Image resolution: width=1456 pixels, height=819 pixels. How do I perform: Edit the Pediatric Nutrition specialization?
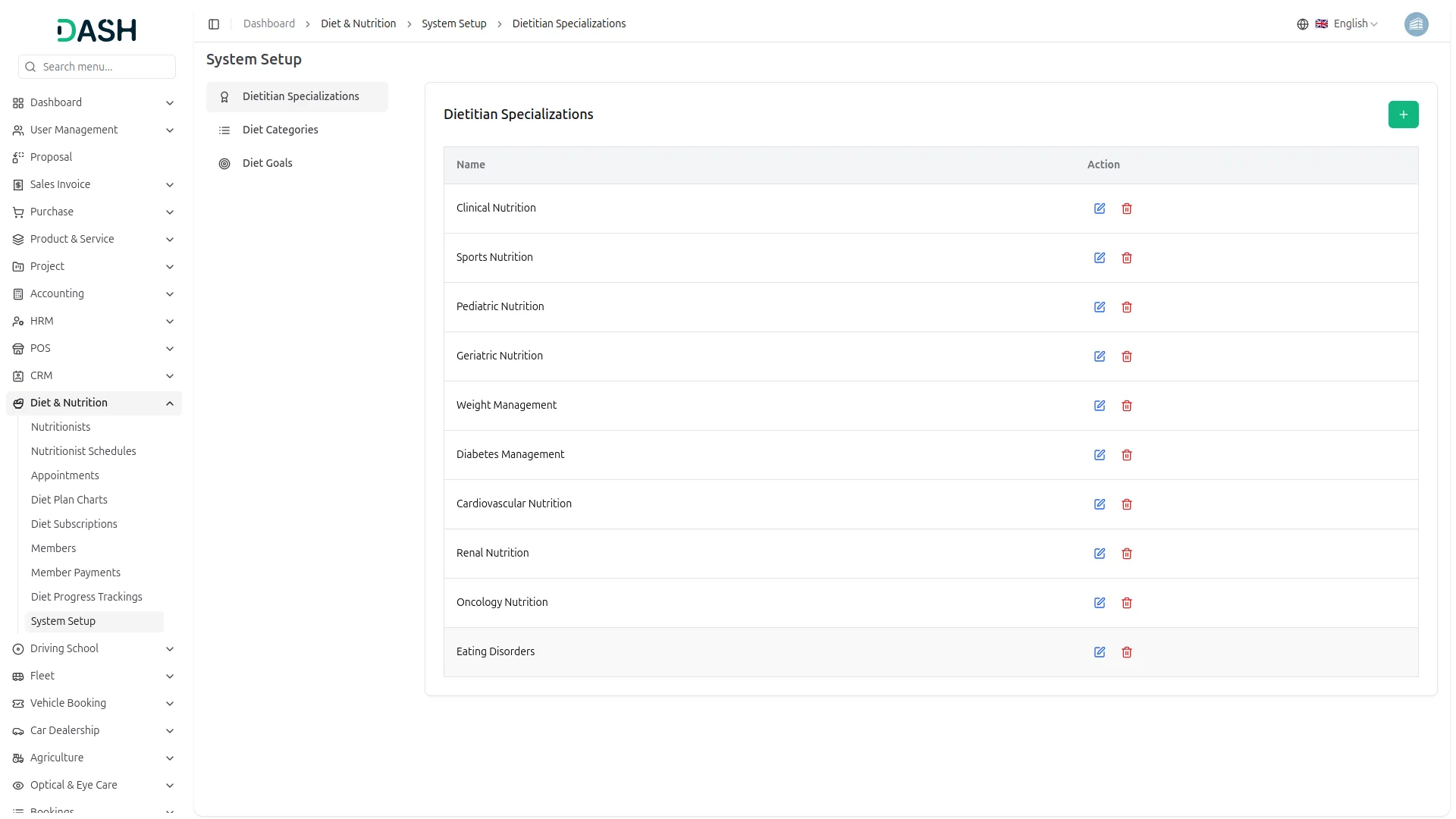point(1100,307)
